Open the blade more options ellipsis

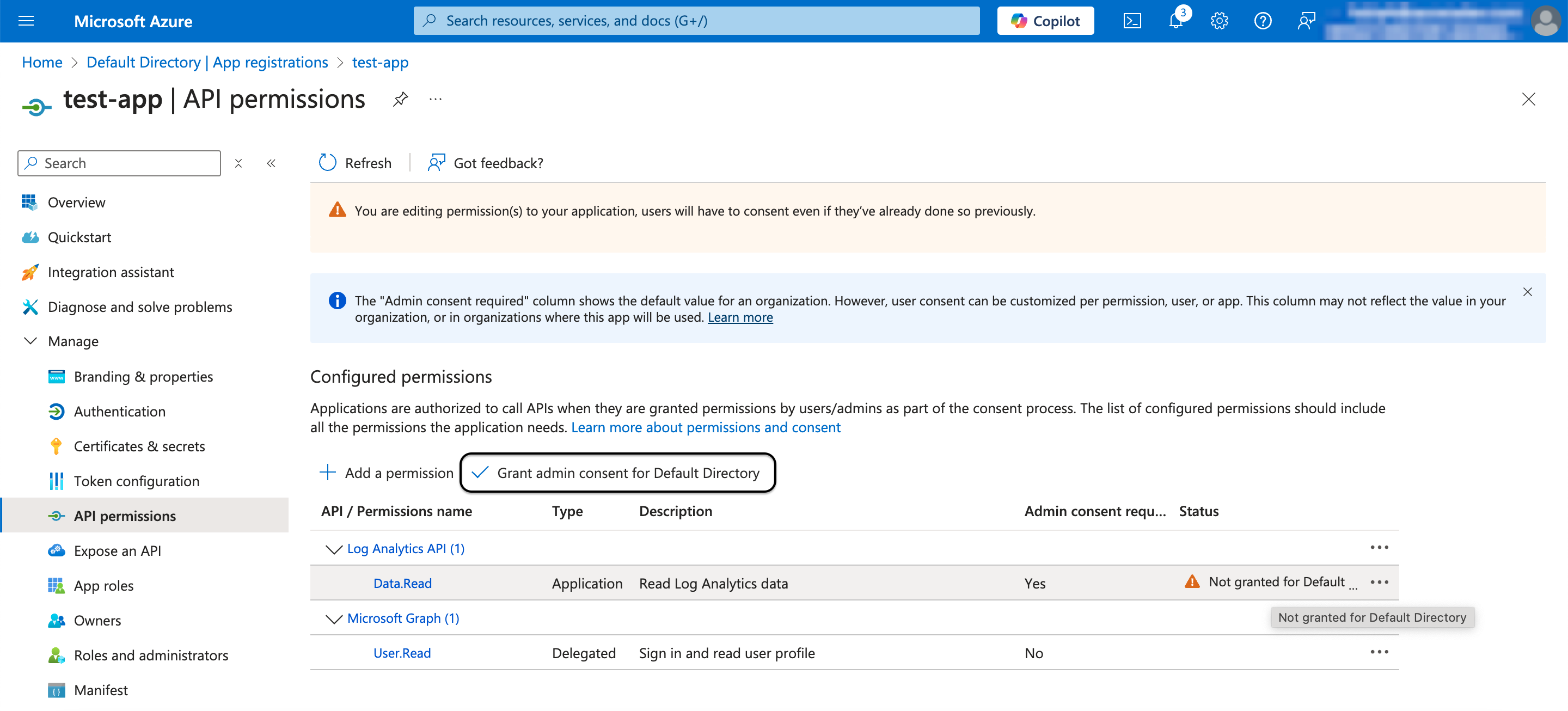(435, 99)
